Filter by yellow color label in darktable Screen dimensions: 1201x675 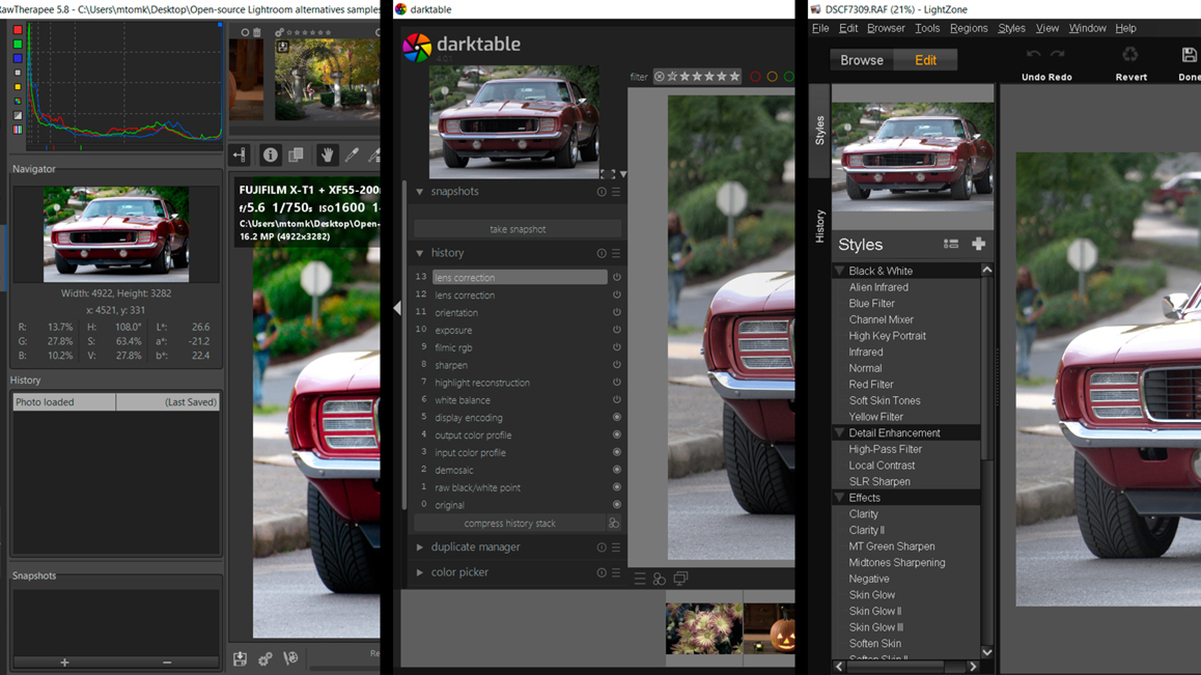(x=772, y=77)
